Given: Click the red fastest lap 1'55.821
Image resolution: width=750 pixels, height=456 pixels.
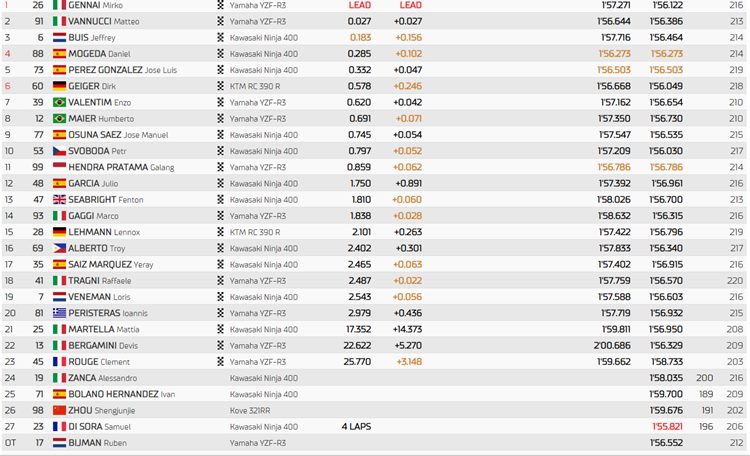Looking at the screenshot, I should click(667, 427).
